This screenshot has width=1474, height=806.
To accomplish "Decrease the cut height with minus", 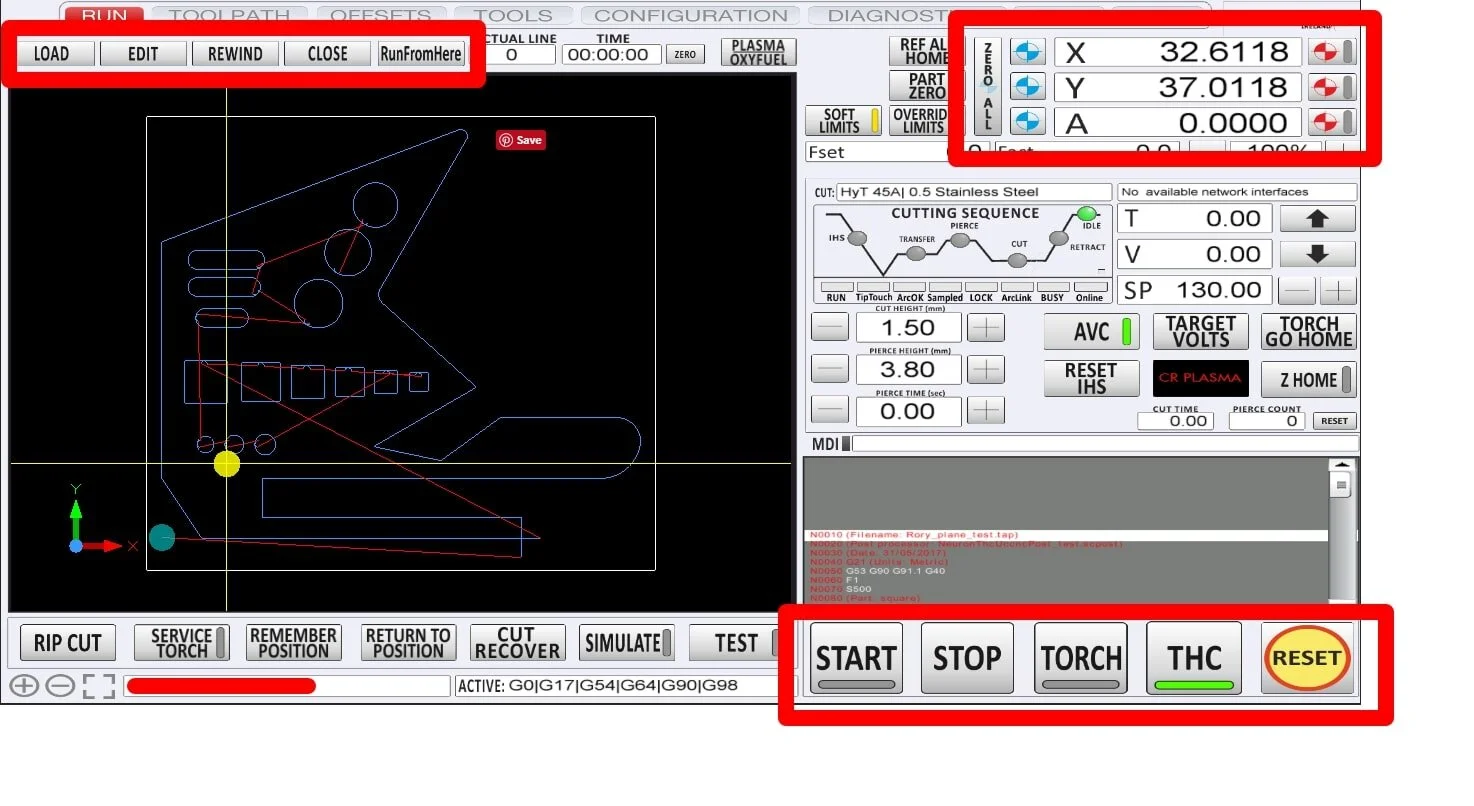I will tap(830, 327).
